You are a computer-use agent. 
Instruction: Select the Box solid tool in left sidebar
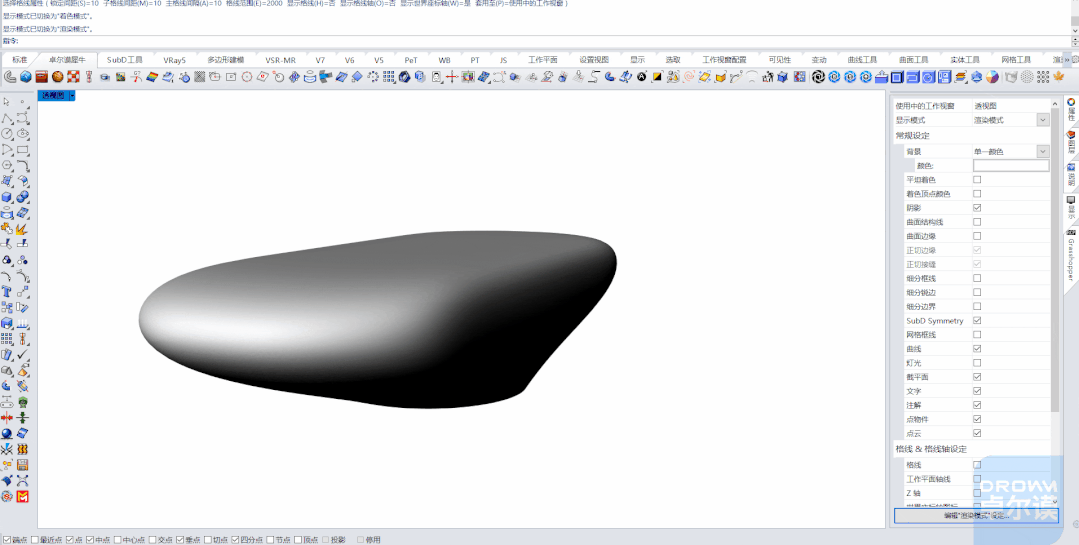coord(7,197)
